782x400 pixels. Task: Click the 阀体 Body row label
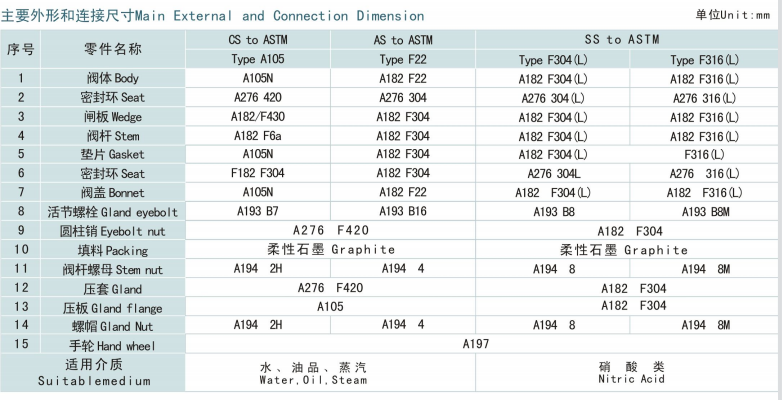[x=113, y=78]
